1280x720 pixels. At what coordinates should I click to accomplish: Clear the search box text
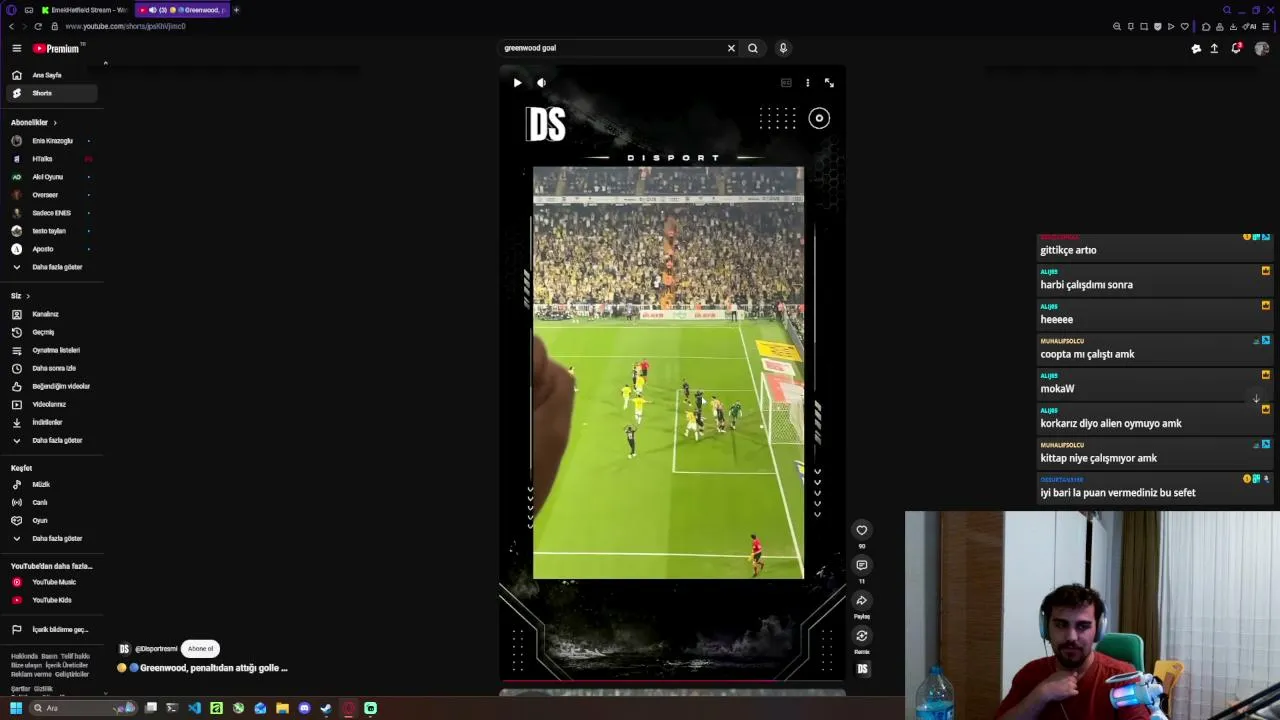coord(731,48)
